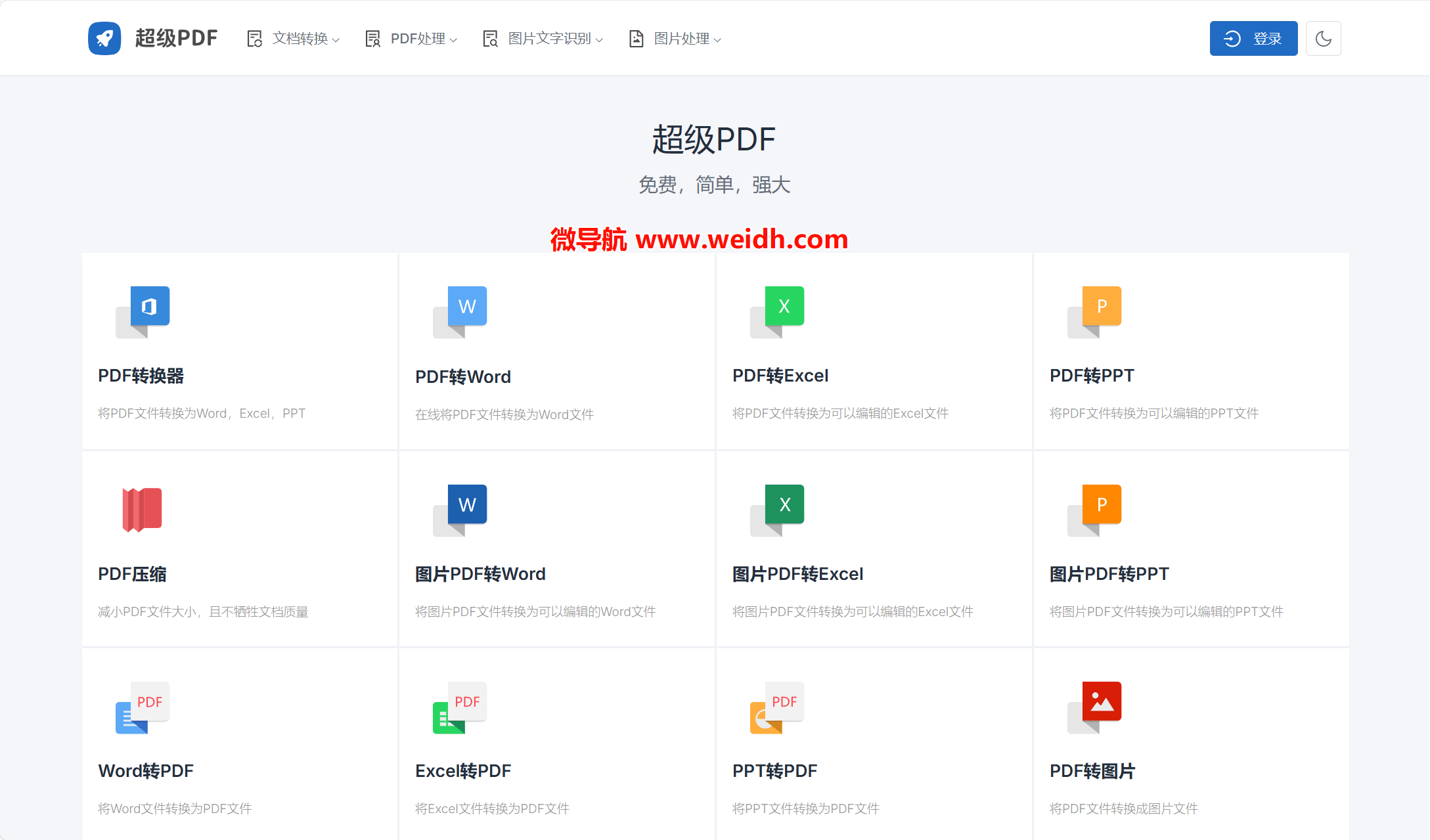The height and width of the screenshot is (840, 1430).
Task: Click text 将图片PDF文件转换为可以编辑的PPT文件
Action: (1167, 611)
